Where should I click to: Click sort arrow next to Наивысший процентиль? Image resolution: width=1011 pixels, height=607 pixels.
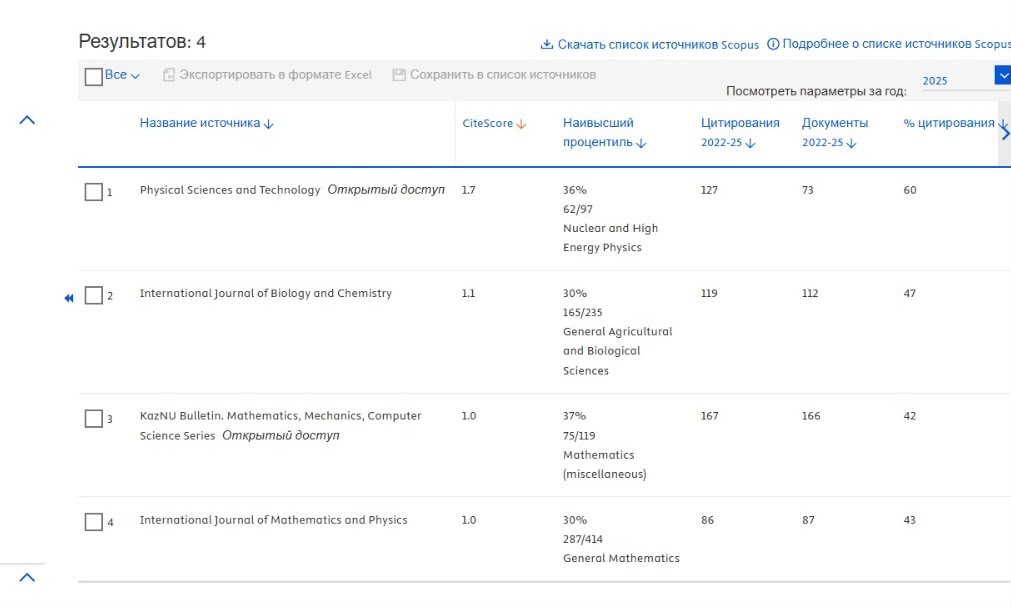coord(641,143)
